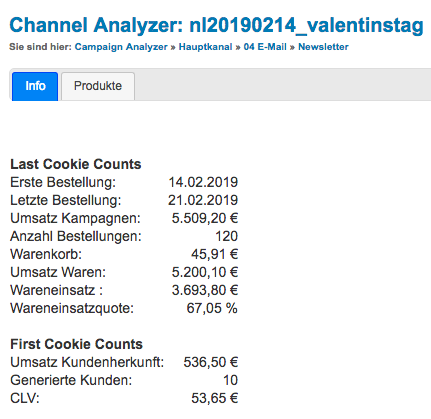Click the First Cookie Counts heading
The width and height of the screenshot is (431, 419).
pos(76,344)
